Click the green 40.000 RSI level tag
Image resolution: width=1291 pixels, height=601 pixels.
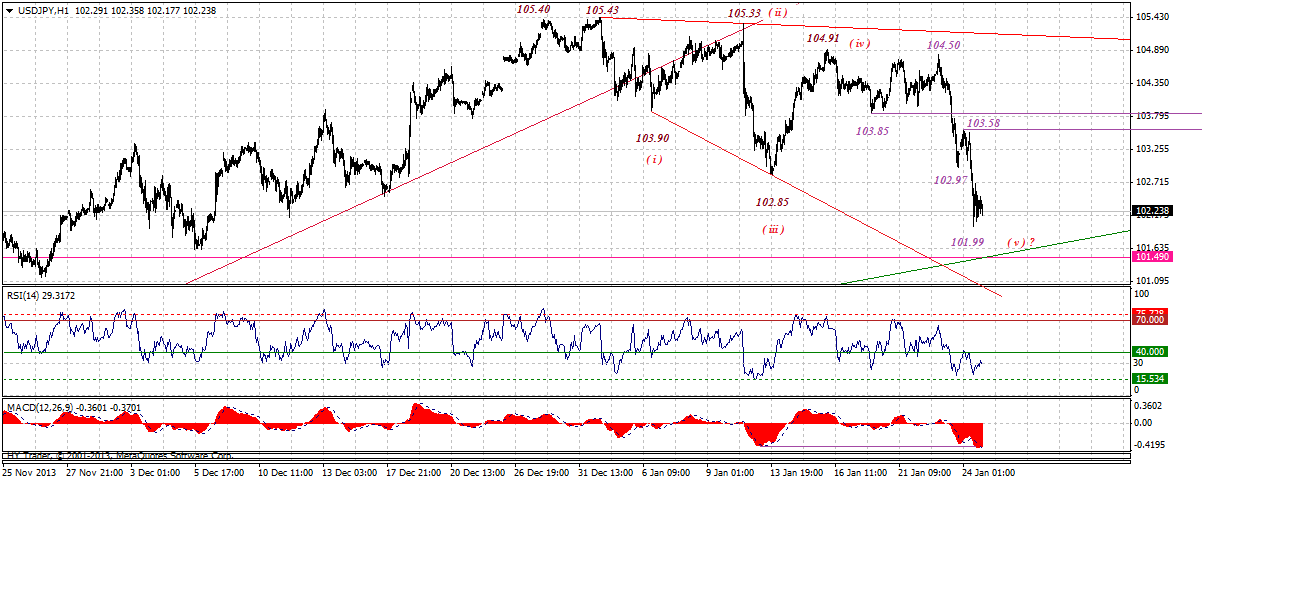click(x=1150, y=352)
